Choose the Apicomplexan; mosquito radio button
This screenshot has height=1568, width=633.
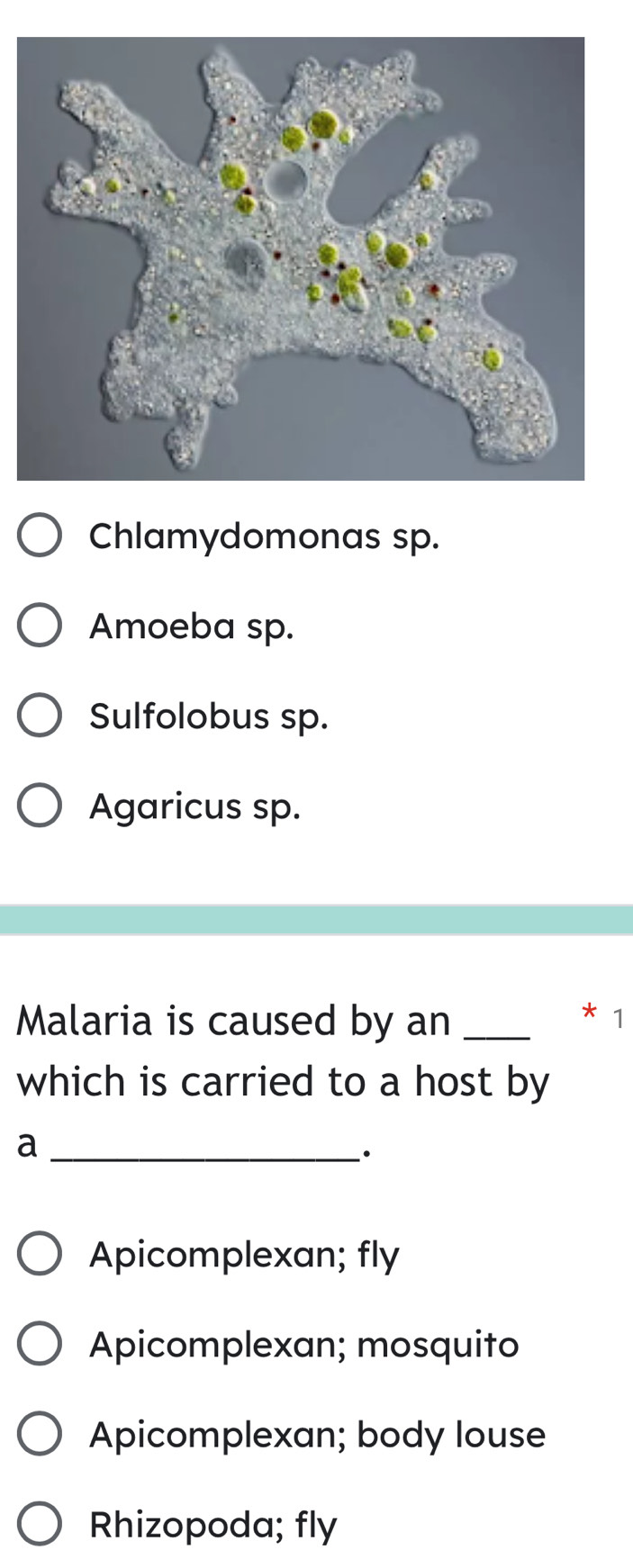tap(40, 1345)
